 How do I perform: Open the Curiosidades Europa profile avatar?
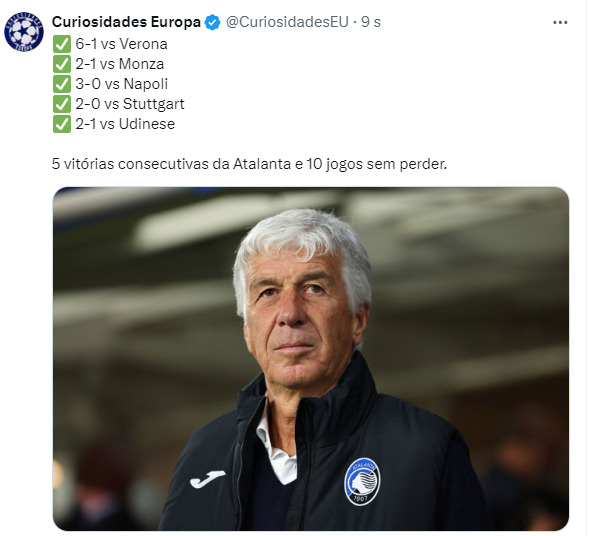24,32
